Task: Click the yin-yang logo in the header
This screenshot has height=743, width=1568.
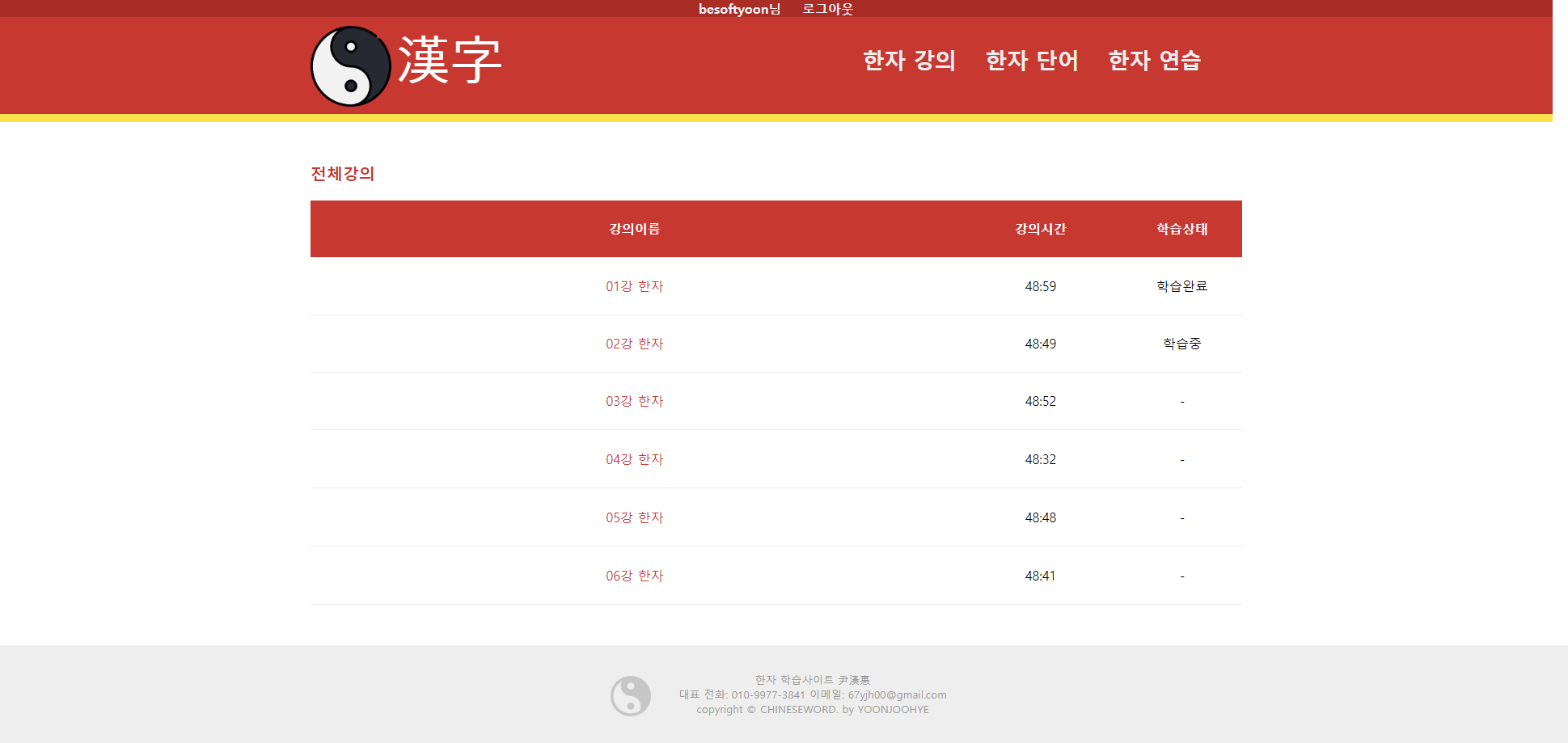Action: click(351, 65)
